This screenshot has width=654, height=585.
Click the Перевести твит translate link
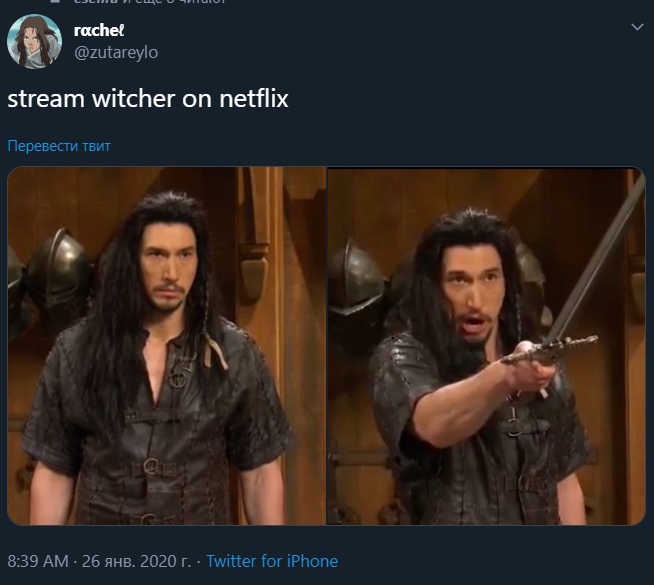coord(59,146)
